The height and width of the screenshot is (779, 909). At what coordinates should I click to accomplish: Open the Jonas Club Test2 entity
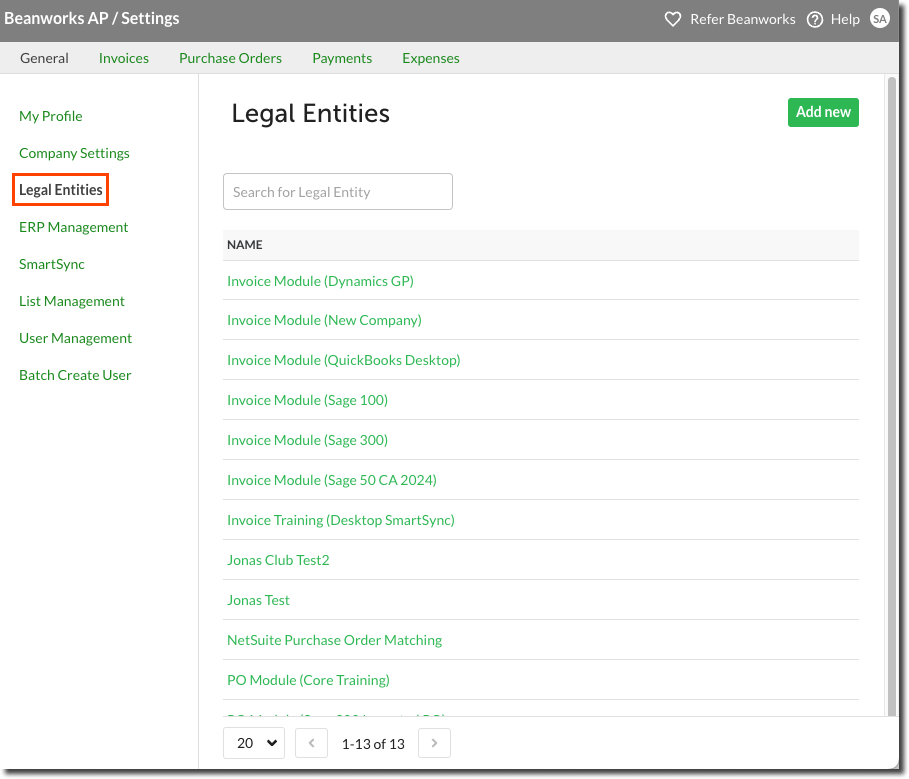coord(278,560)
